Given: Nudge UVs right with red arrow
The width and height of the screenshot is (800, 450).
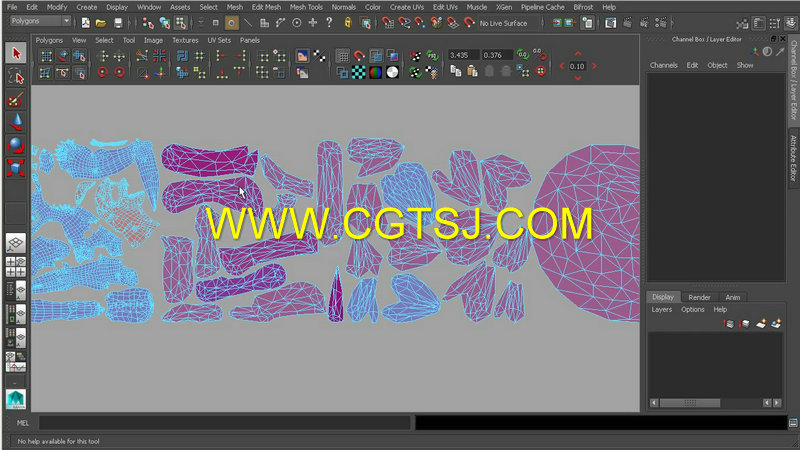Looking at the screenshot, I should (x=594, y=66).
